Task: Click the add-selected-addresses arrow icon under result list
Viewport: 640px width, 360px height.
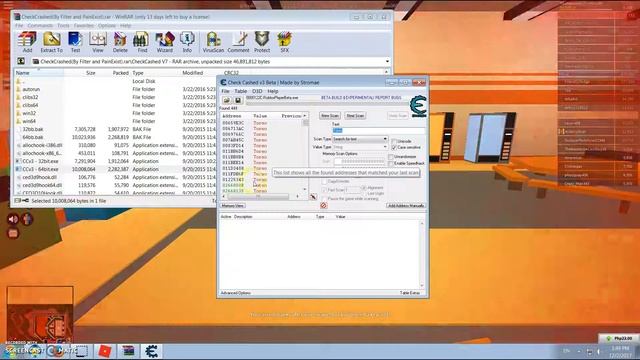Action: tap(313, 197)
